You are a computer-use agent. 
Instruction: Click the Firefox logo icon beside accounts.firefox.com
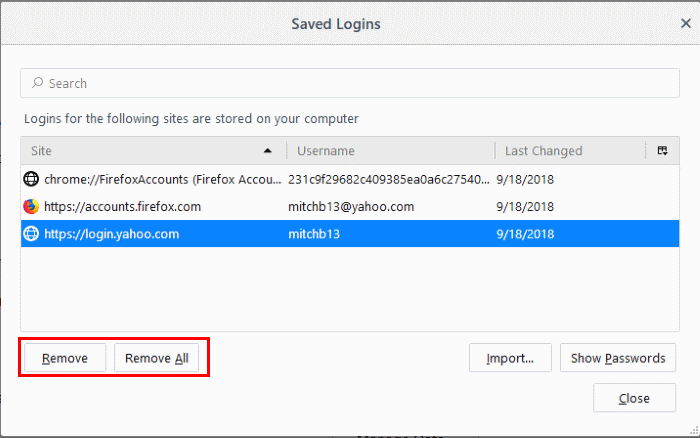click(x=31, y=206)
